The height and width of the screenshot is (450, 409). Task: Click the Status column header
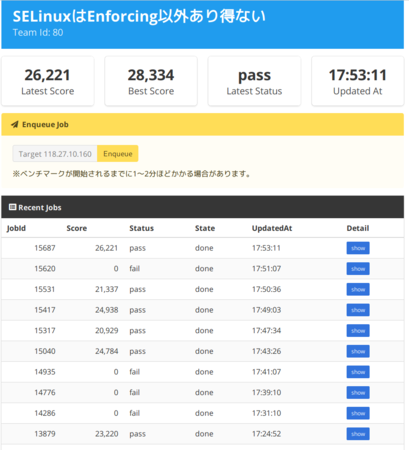pos(142,228)
